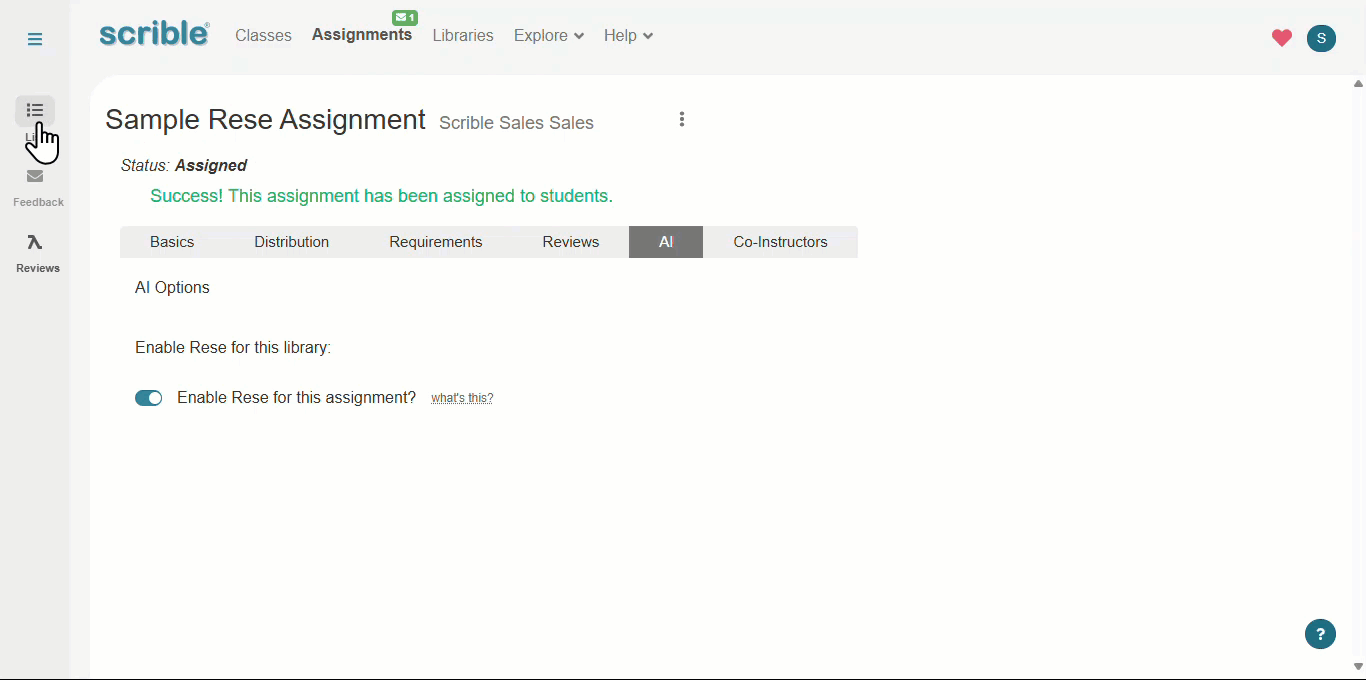Viewport: 1366px width, 680px height.
Task: Click the list icon in left sidebar
Action: tap(35, 110)
